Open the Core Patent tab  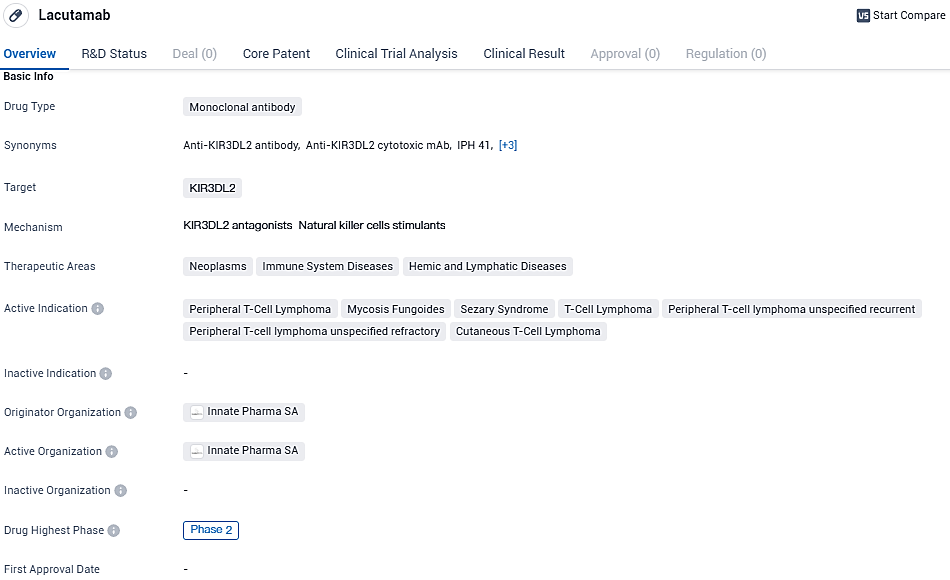coord(276,54)
